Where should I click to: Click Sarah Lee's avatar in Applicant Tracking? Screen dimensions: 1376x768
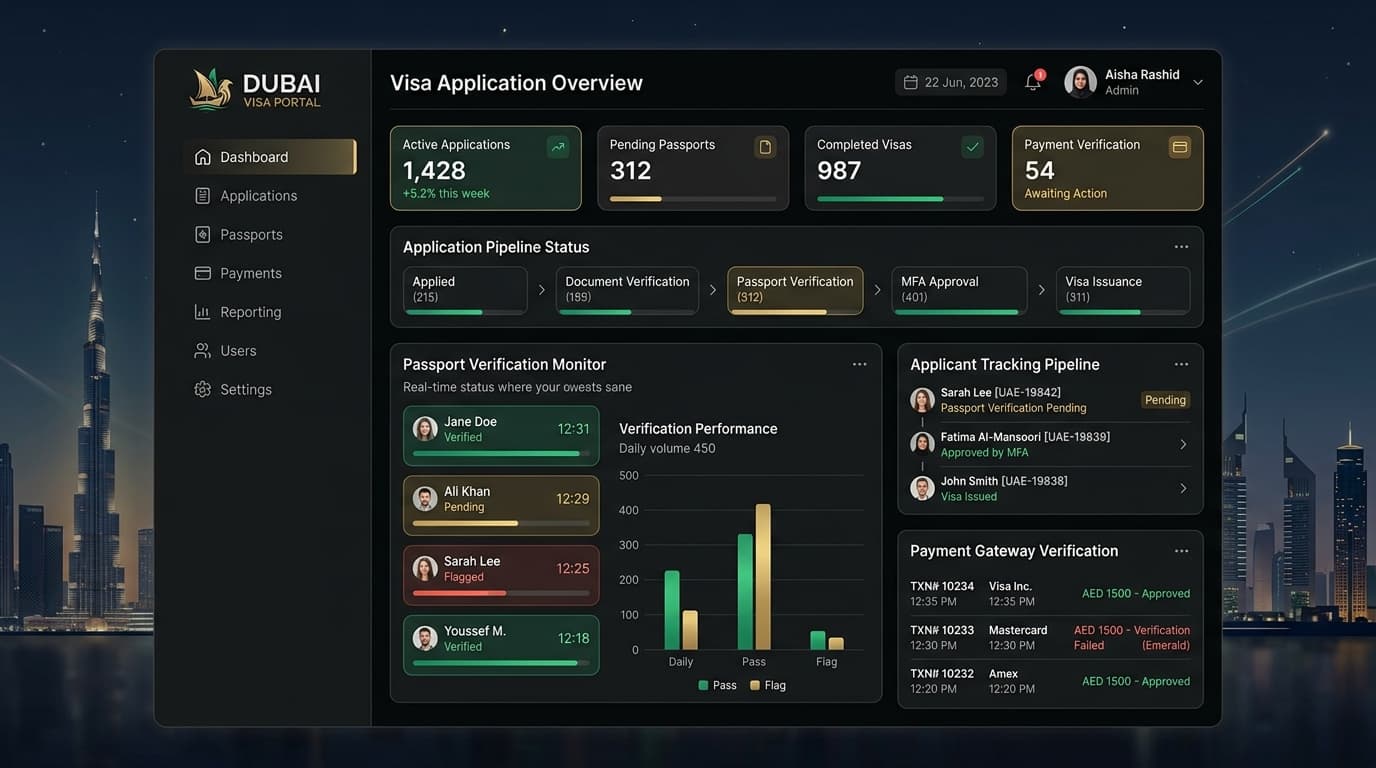922,400
